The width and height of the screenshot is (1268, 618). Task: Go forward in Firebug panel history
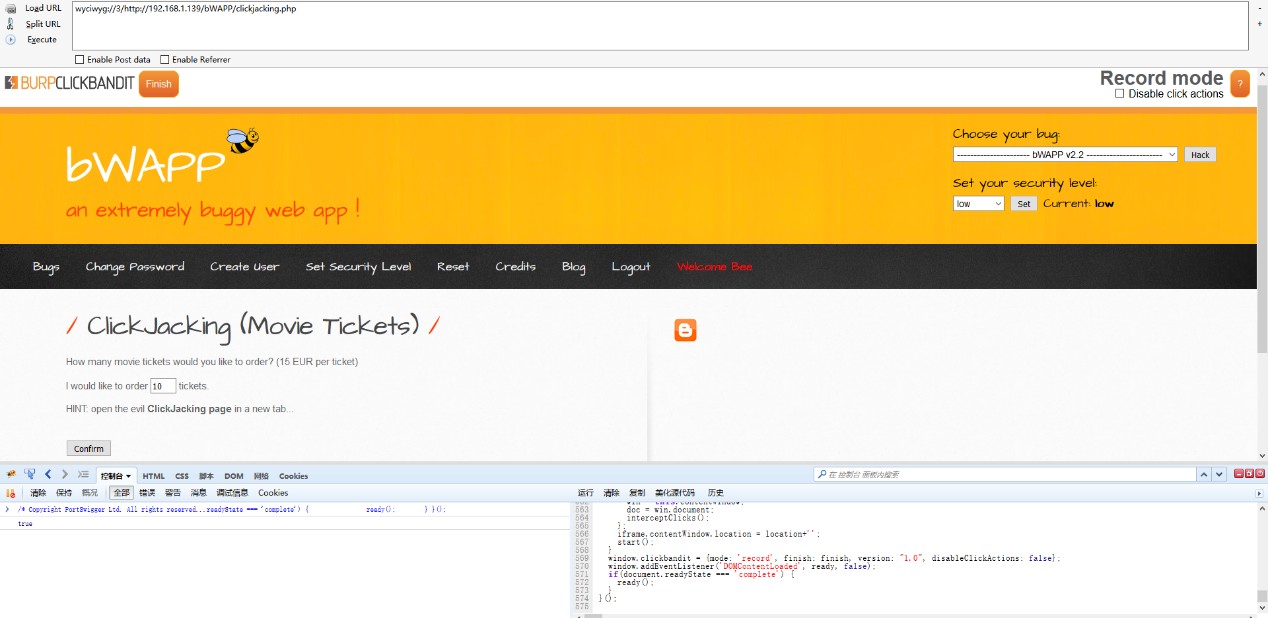65,474
